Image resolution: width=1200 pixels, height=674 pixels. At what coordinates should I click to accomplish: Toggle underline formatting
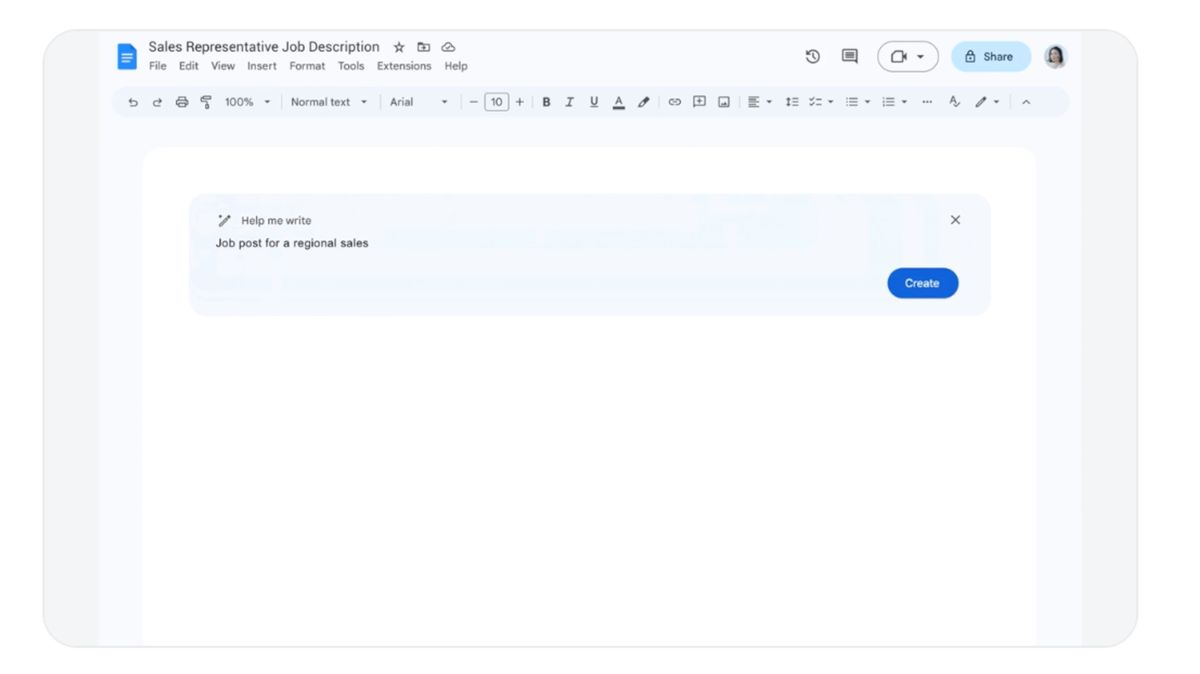(592, 101)
